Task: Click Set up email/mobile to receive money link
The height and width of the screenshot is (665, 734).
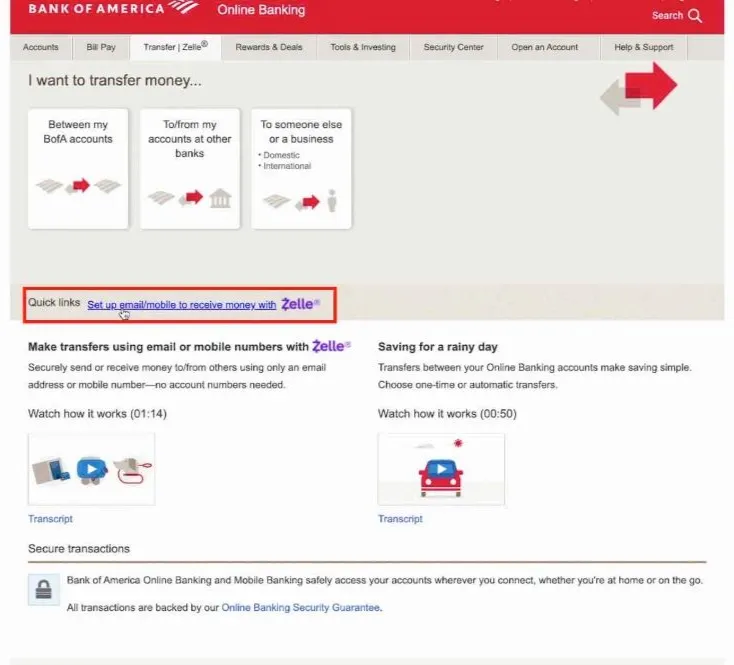Action: [x=182, y=305]
